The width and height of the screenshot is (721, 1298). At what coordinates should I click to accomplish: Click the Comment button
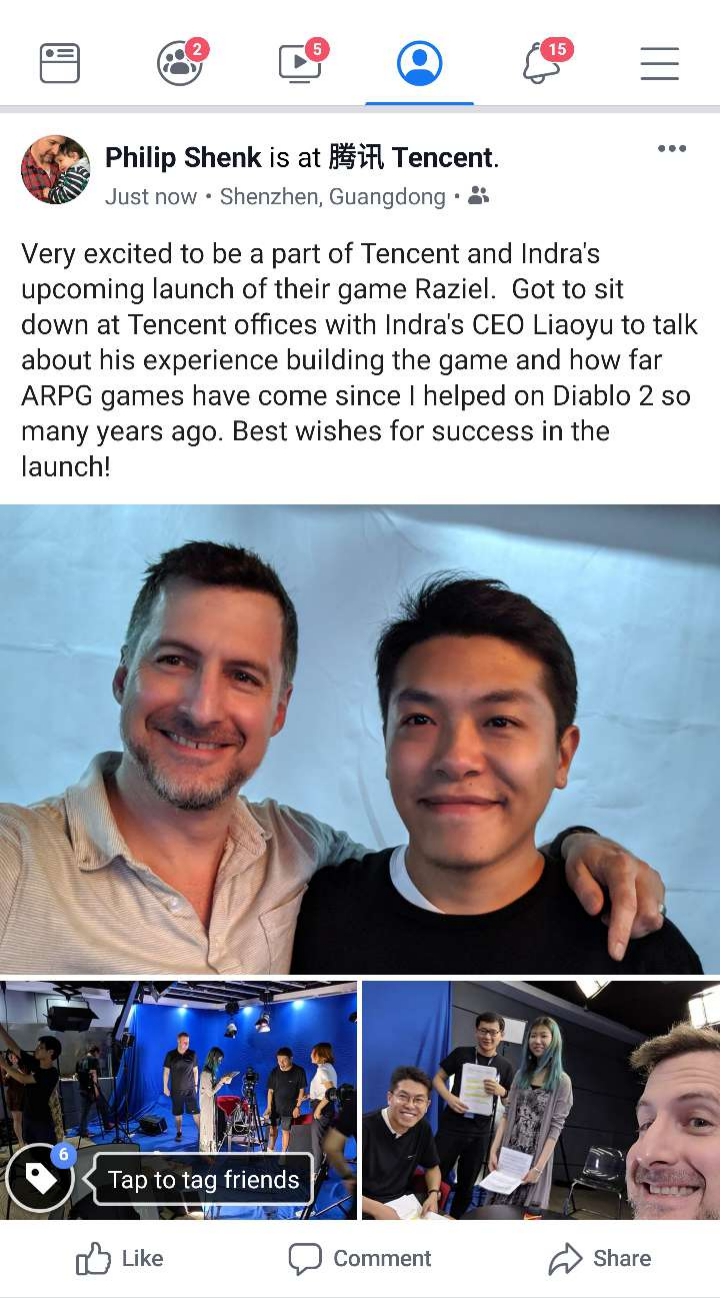click(x=360, y=1258)
